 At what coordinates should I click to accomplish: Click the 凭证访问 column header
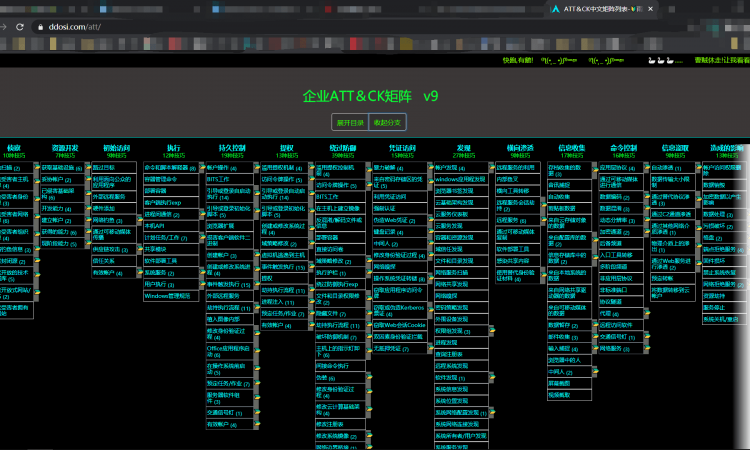[402, 148]
